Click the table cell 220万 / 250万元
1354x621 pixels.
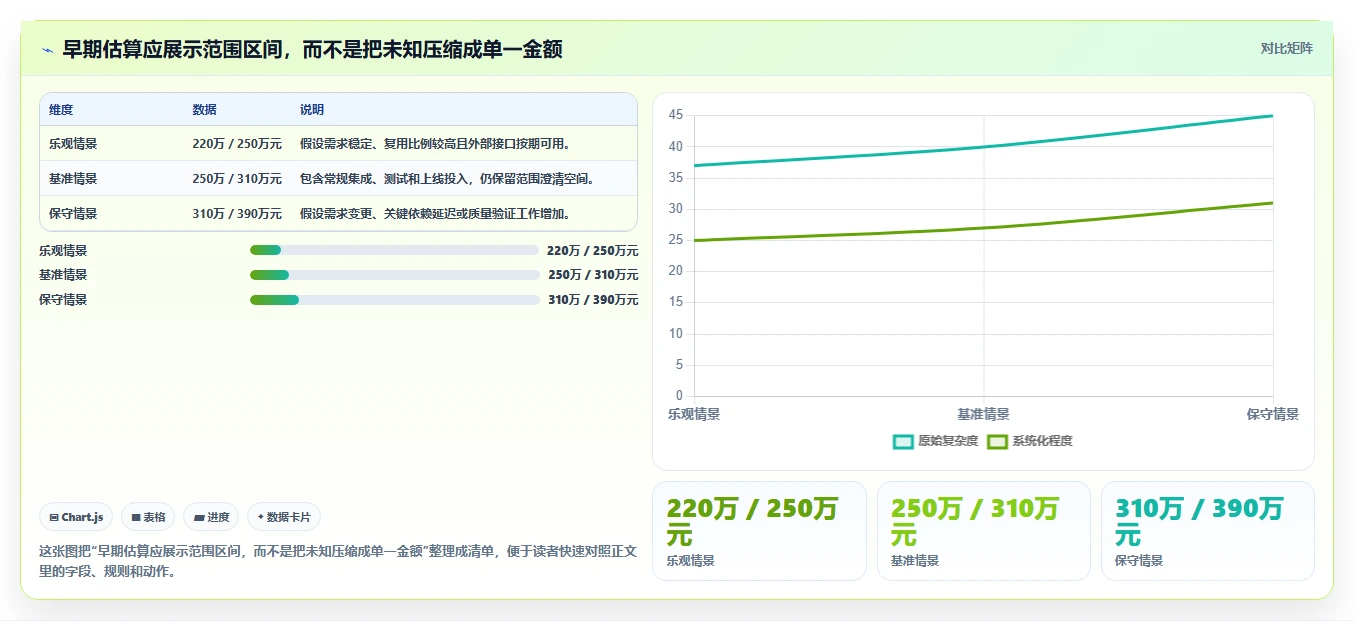click(237, 144)
